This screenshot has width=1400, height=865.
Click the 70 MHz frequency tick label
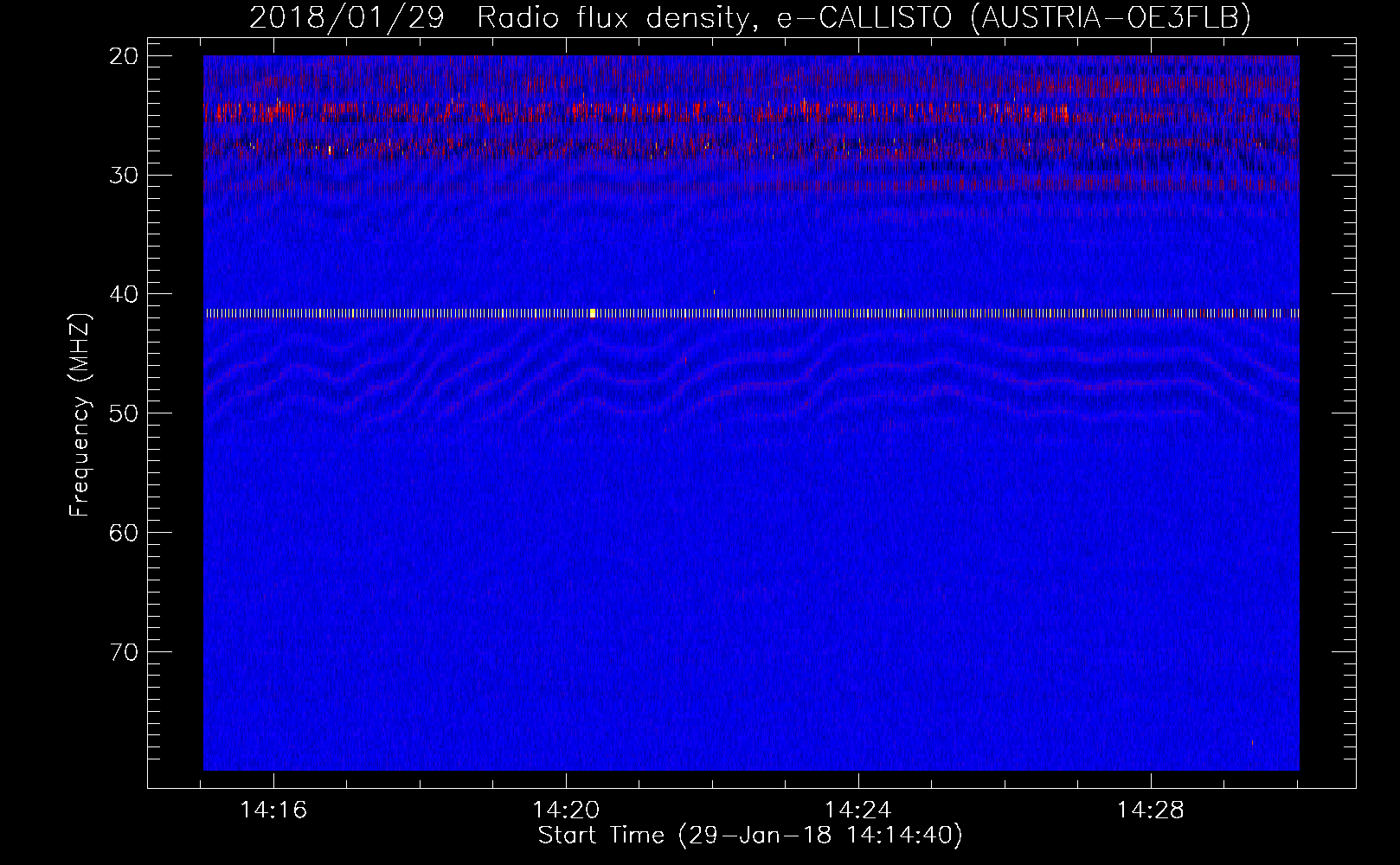tap(125, 652)
